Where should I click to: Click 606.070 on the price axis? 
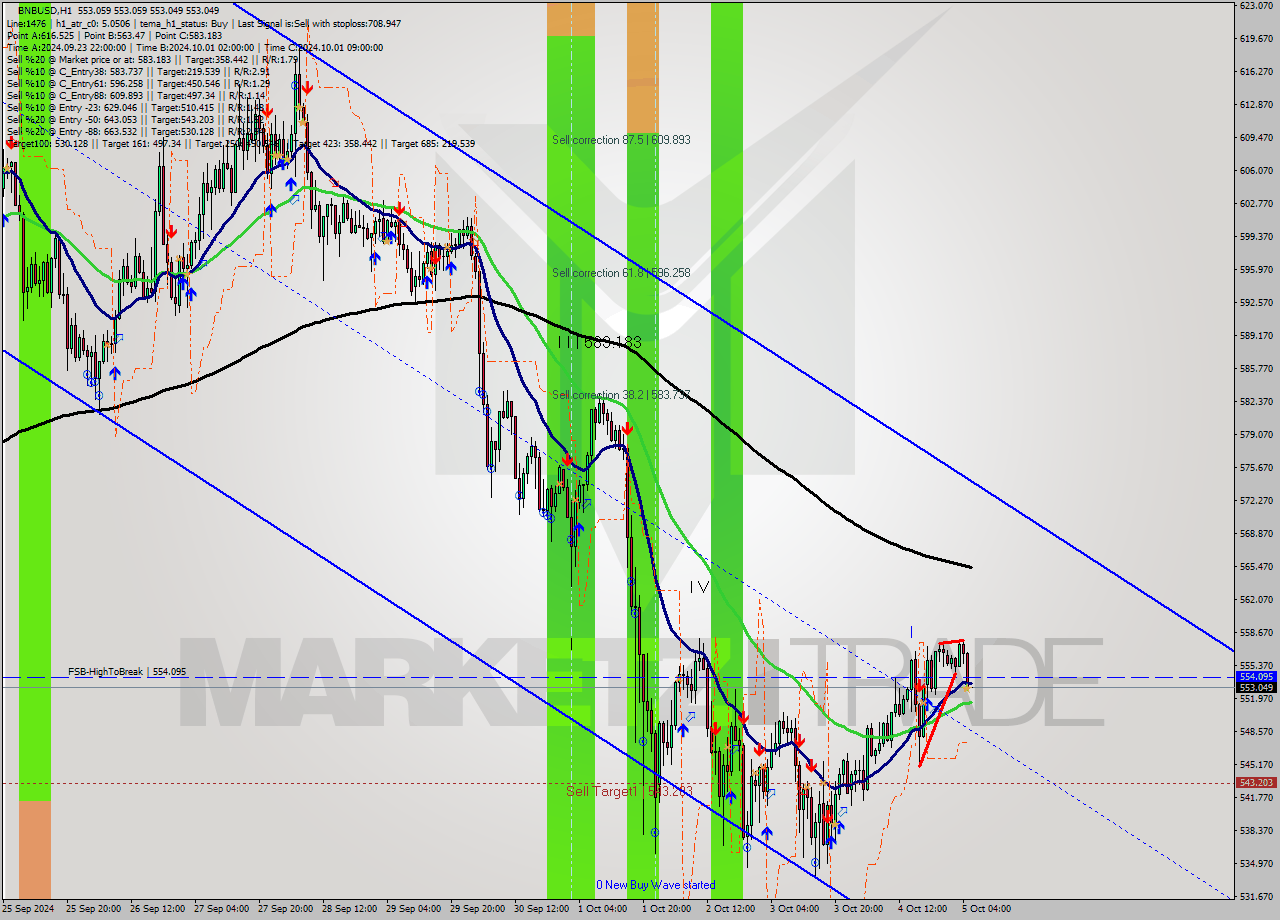point(1256,171)
